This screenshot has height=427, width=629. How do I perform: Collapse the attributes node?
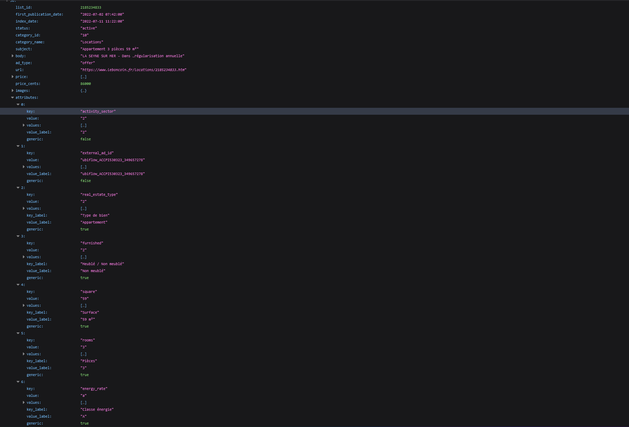click(13, 98)
